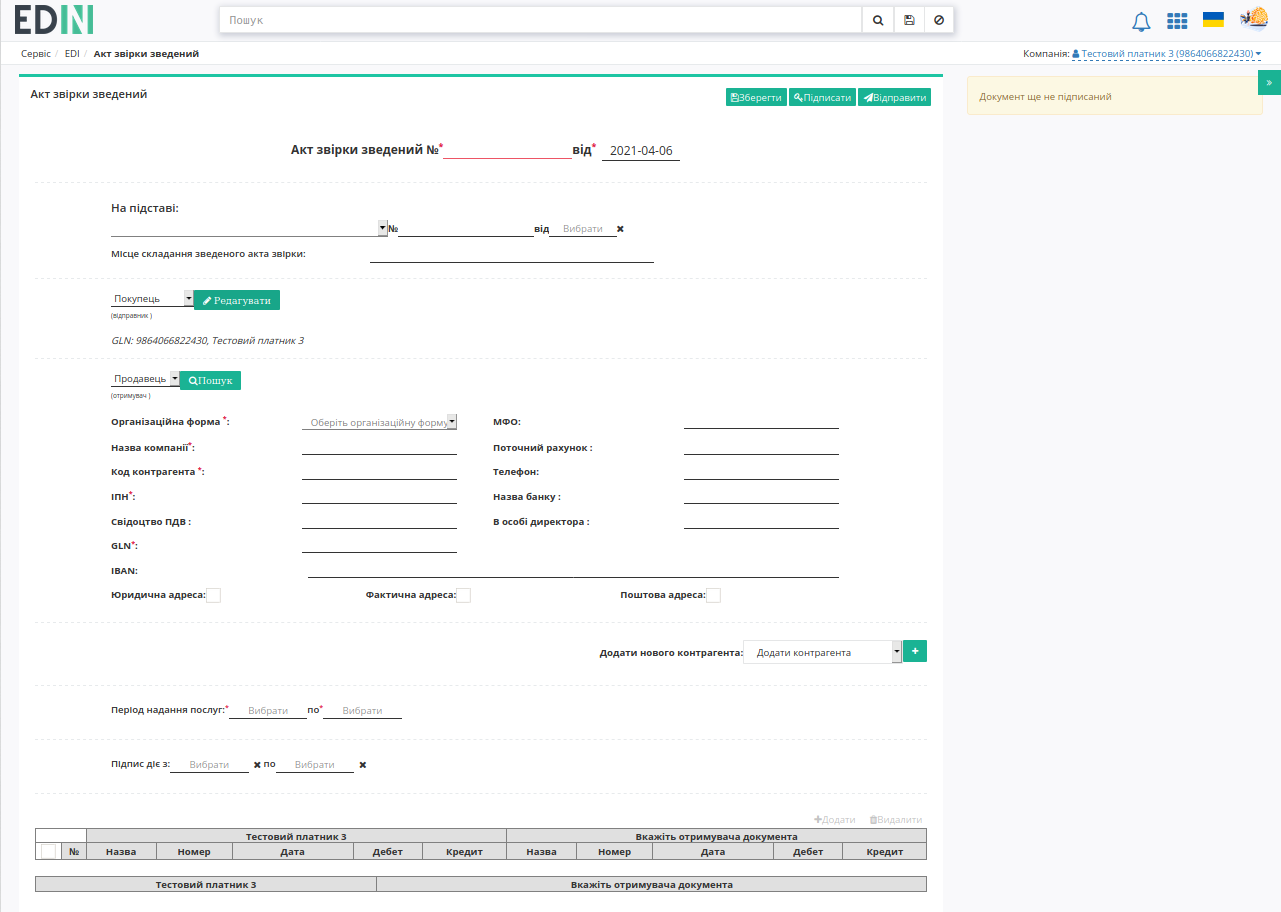Tick the Фактична адреса checkbox
The height and width of the screenshot is (912, 1281).
(463, 596)
